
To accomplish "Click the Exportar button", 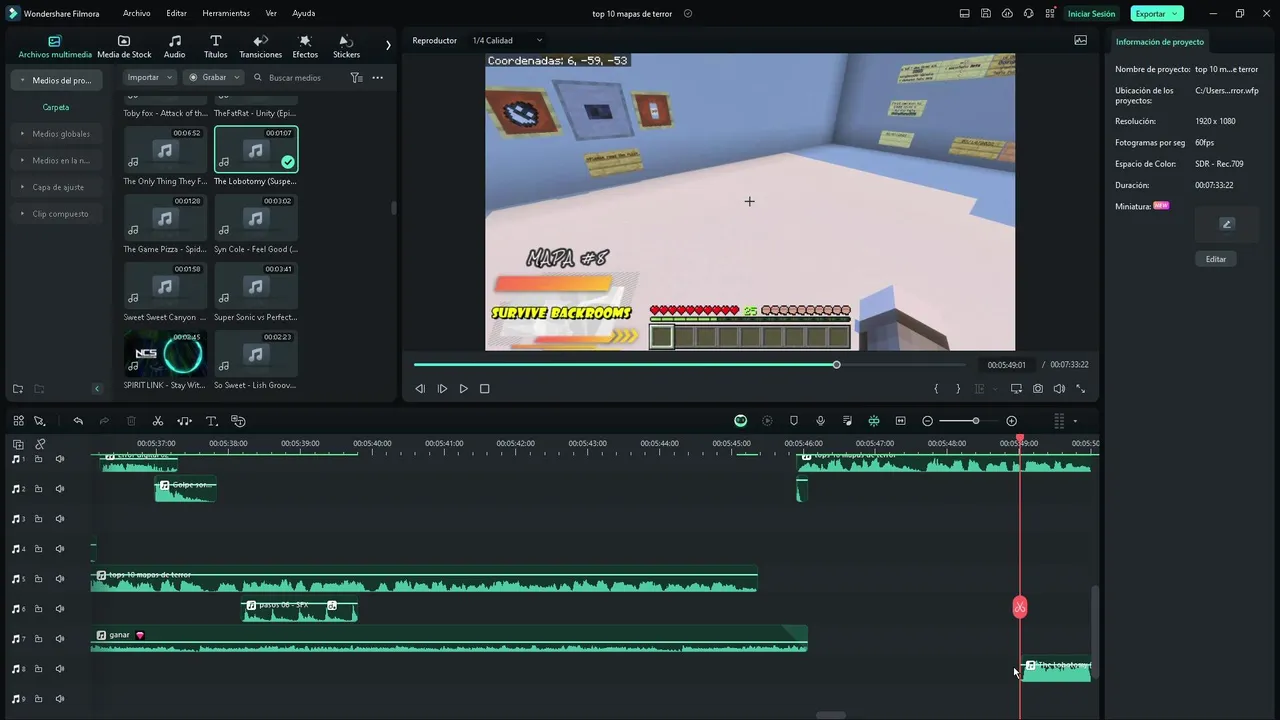I will click(x=1157, y=14).
